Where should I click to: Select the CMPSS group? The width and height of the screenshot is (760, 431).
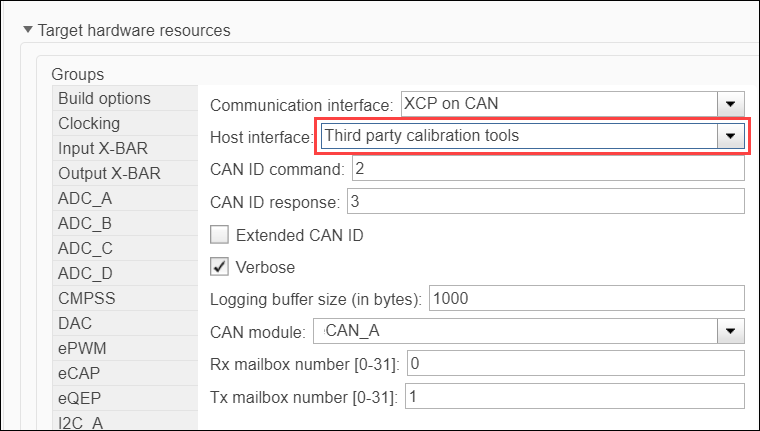click(x=84, y=299)
